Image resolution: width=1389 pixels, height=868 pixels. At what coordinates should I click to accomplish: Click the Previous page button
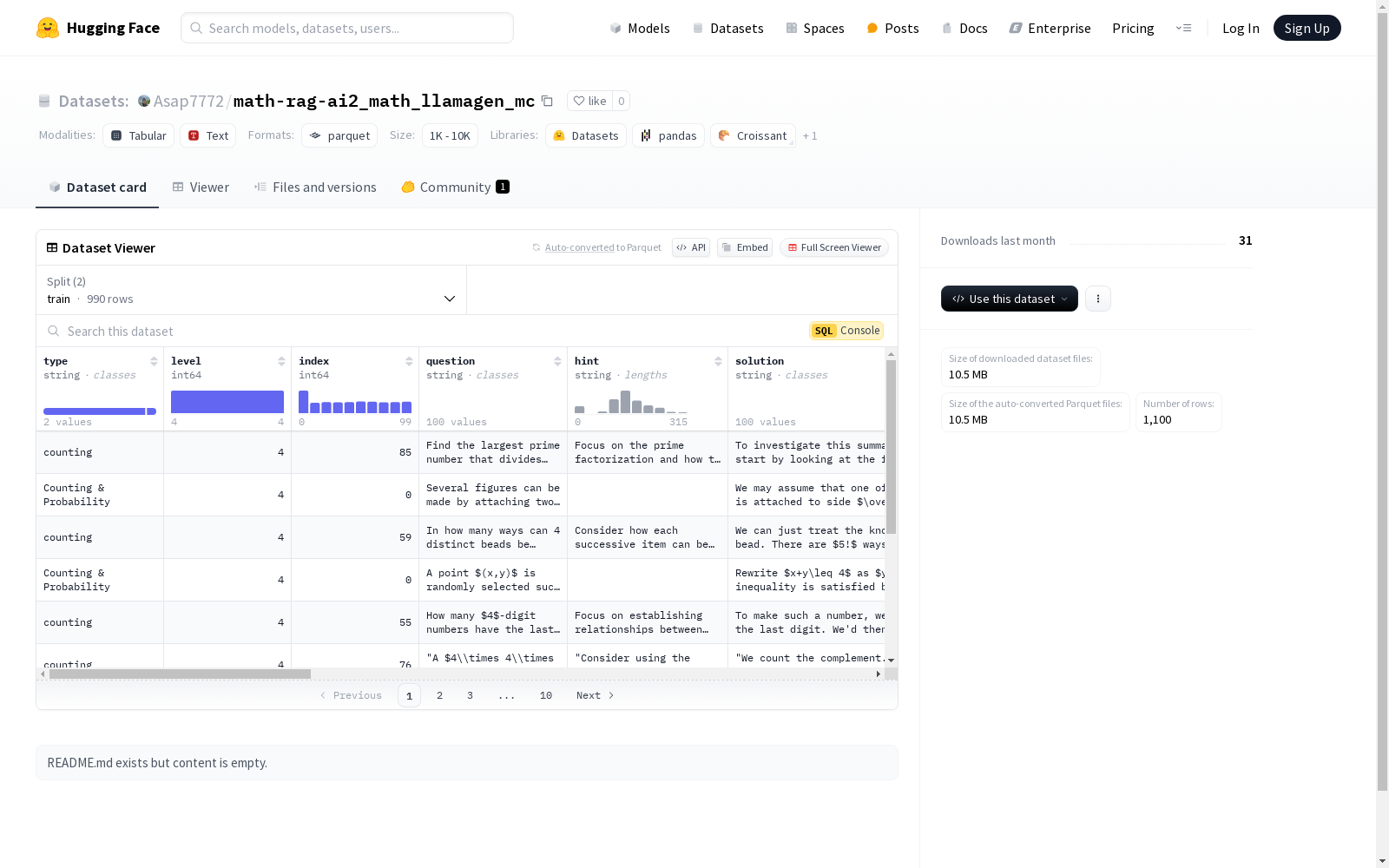351,695
